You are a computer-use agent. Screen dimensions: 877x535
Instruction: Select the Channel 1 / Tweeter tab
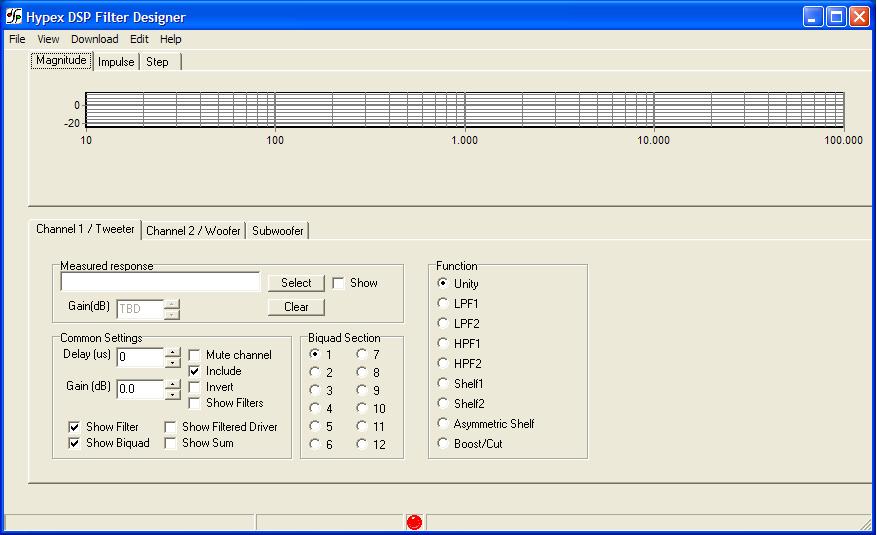[85, 229]
